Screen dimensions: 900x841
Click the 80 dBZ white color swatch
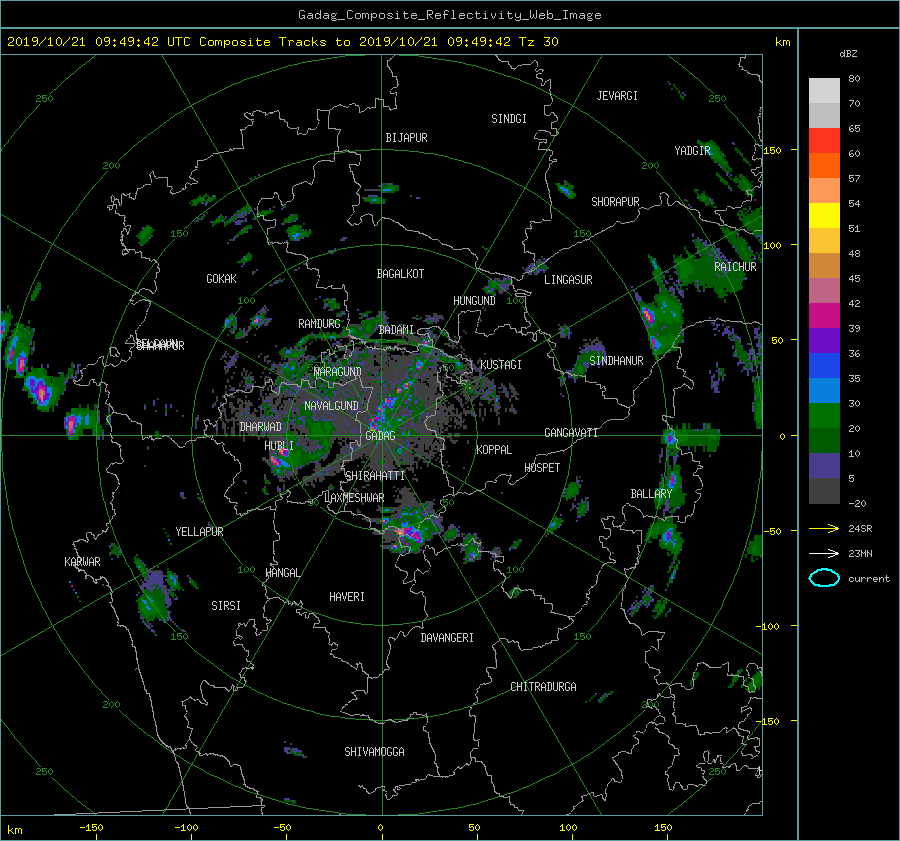[x=824, y=91]
